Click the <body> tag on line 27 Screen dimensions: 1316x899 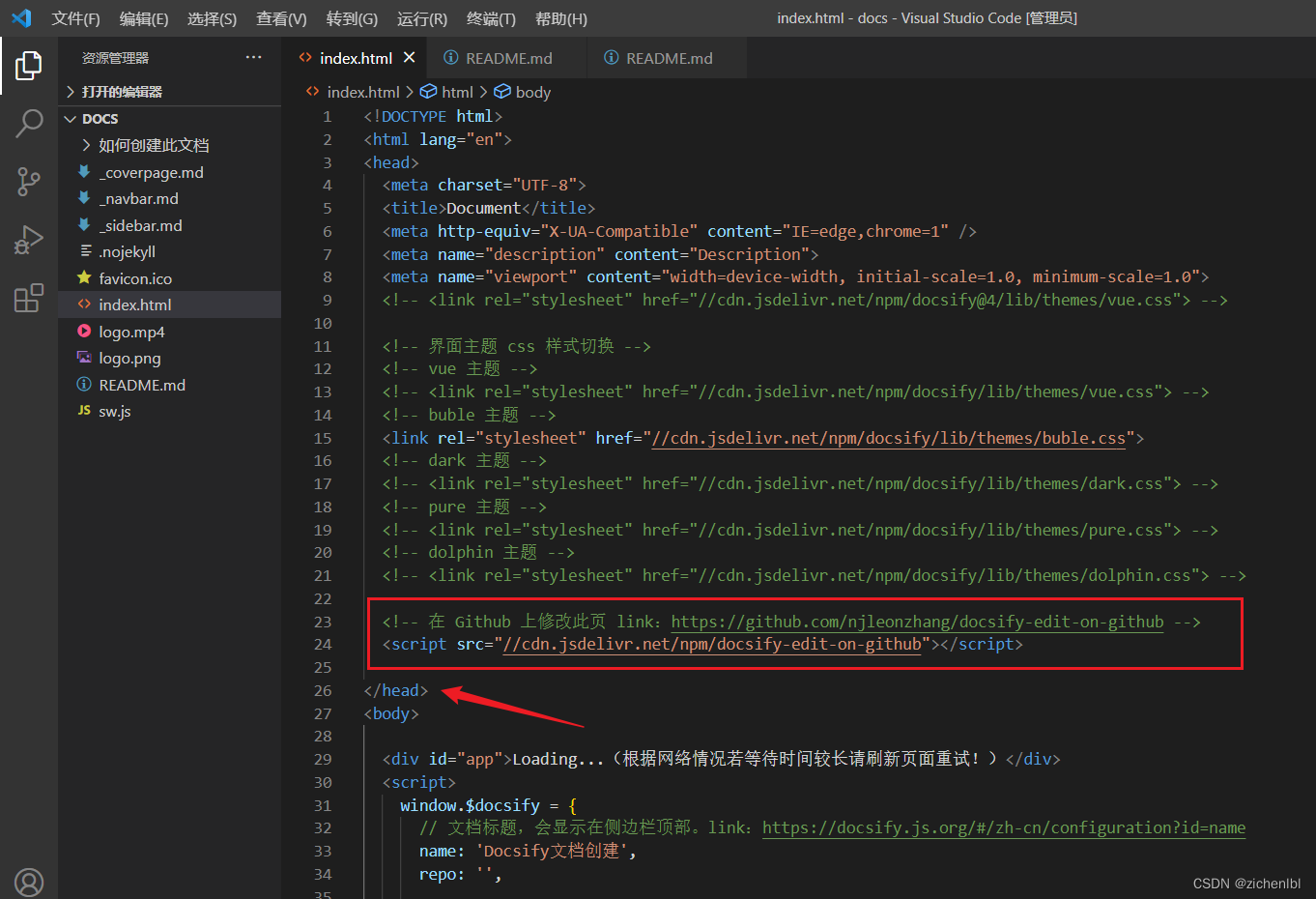pos(390,713)
